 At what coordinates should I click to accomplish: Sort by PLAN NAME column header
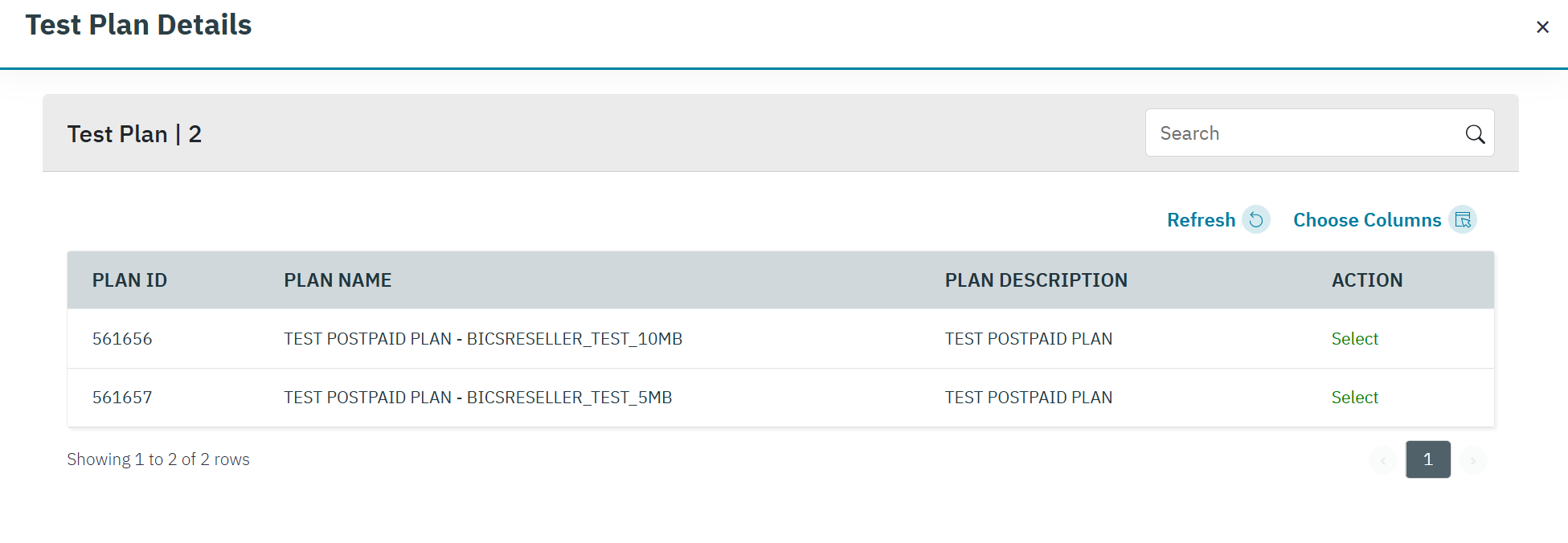[338, 280]
